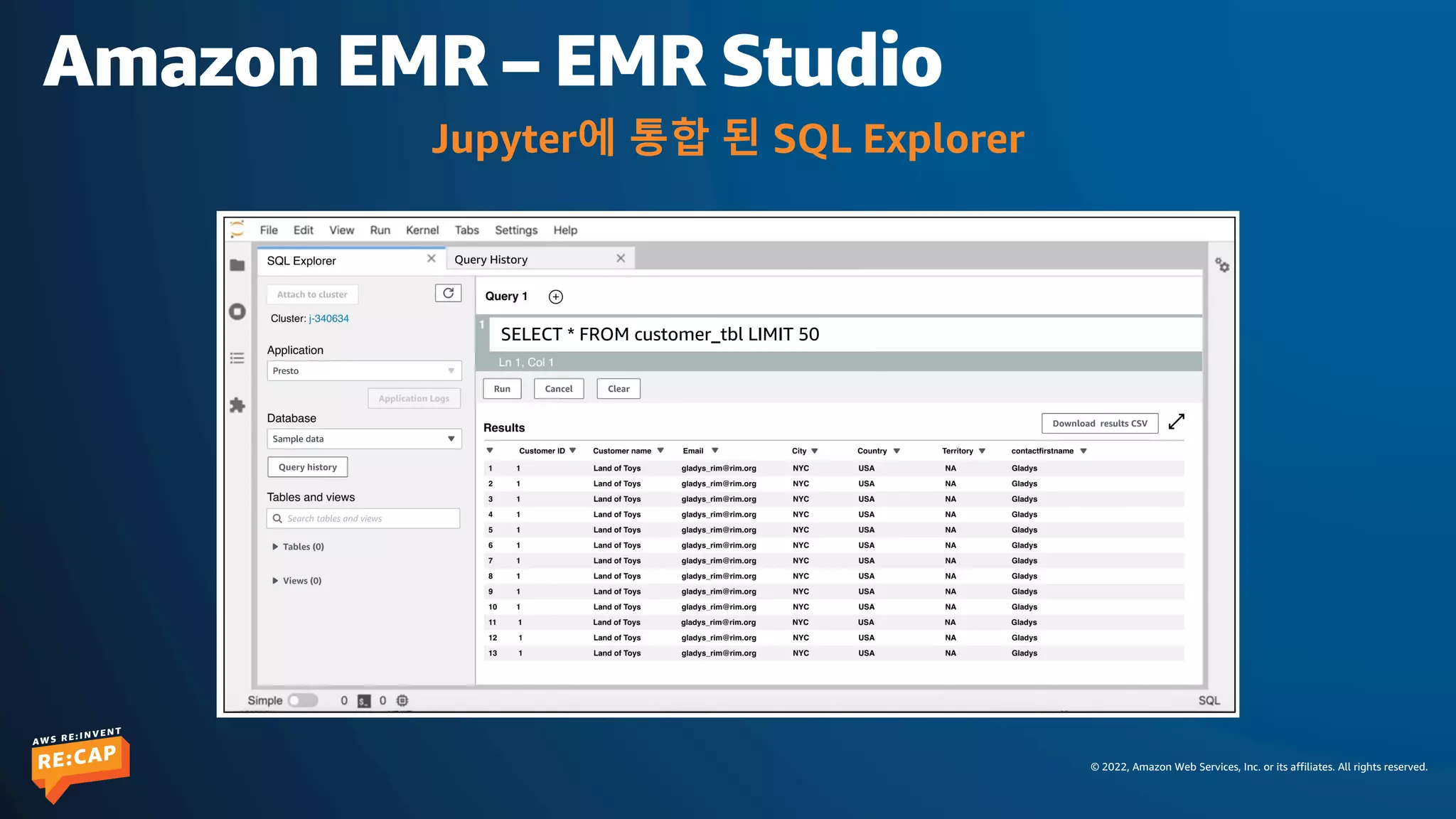
Task: Click into the SQL query editor line
Action: 845,334
